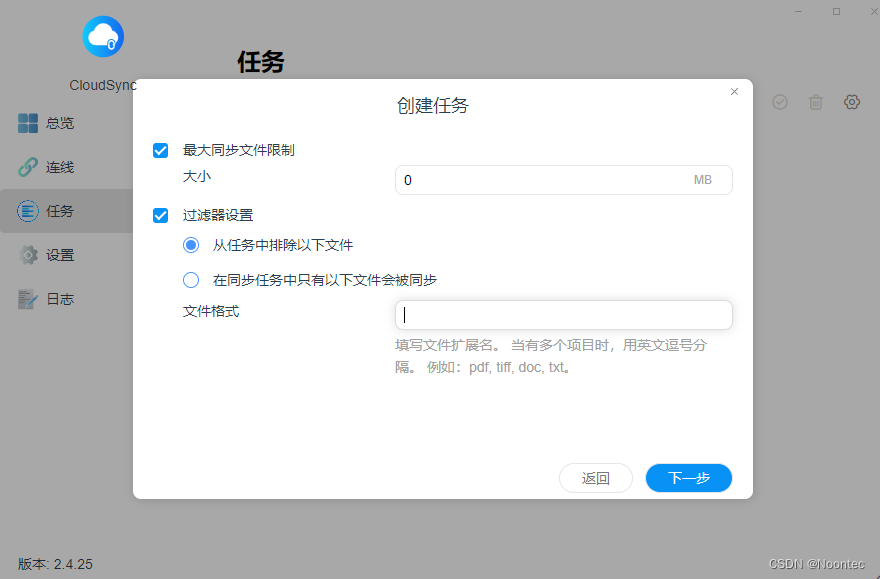Viewport: 880px width, 579px height.
Task: Open the 总览 overview section
Action: coord(46,123)
